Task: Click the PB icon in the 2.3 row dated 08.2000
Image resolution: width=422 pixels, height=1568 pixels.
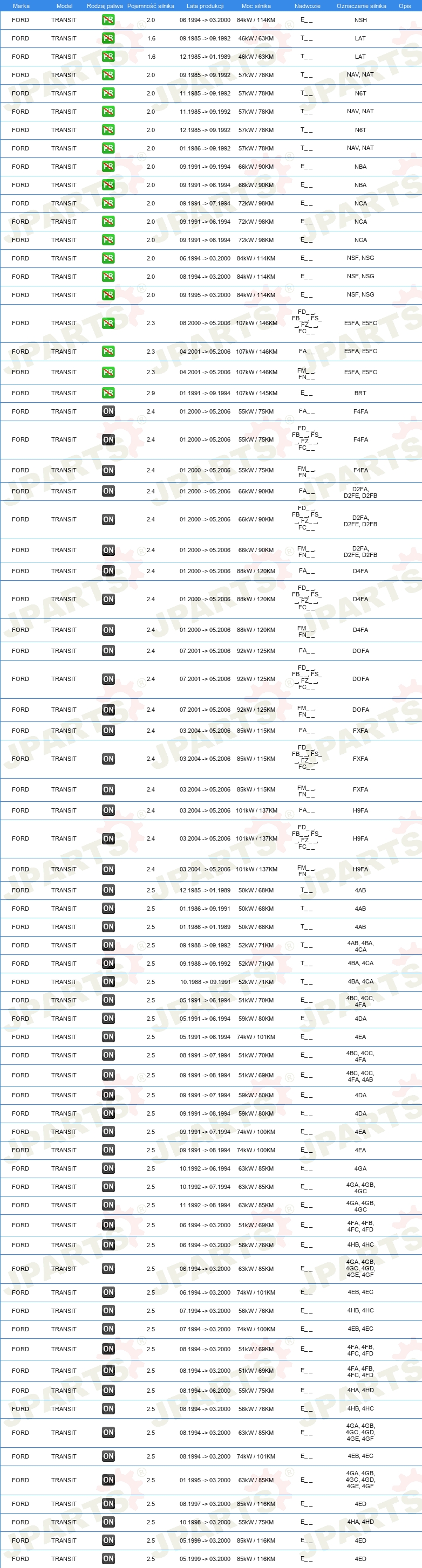Action: [x=108, y=323]
